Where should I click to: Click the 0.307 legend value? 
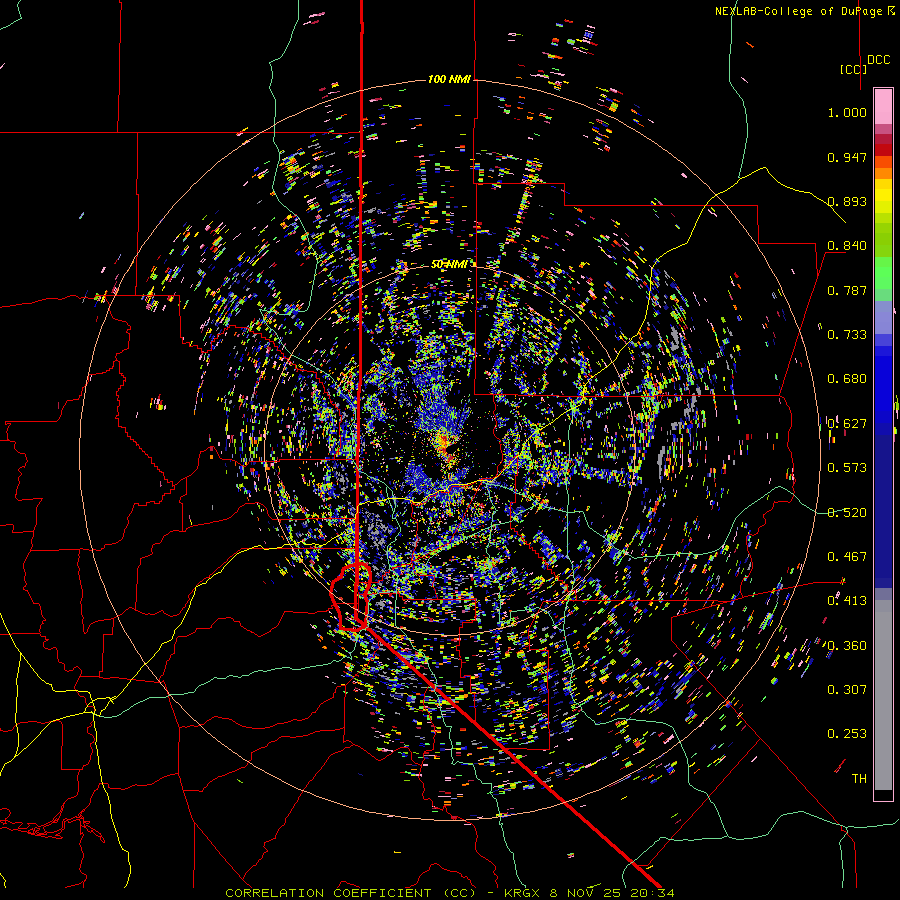[847, 690]
